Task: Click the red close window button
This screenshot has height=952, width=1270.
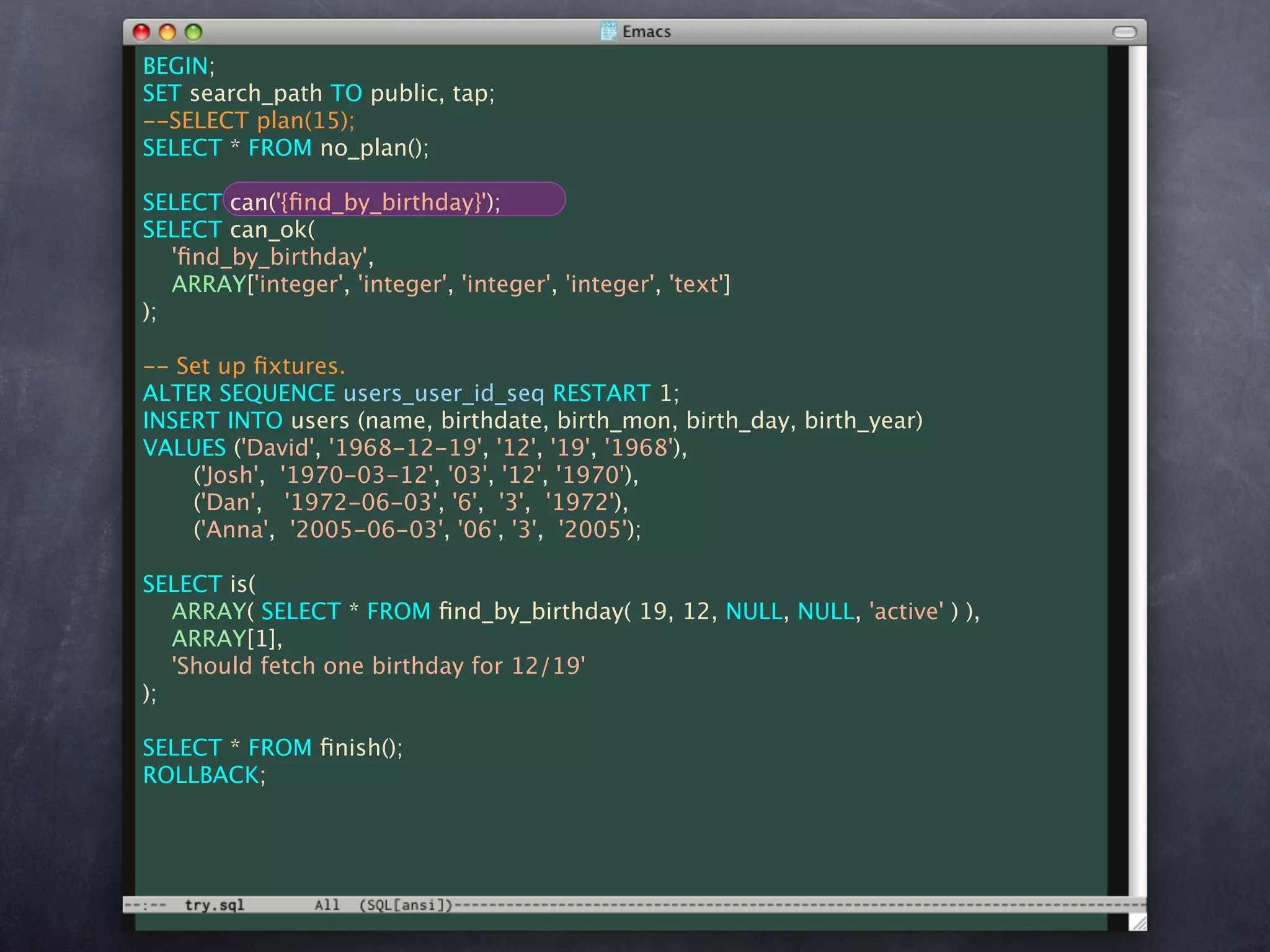Action: click(141, 32)
